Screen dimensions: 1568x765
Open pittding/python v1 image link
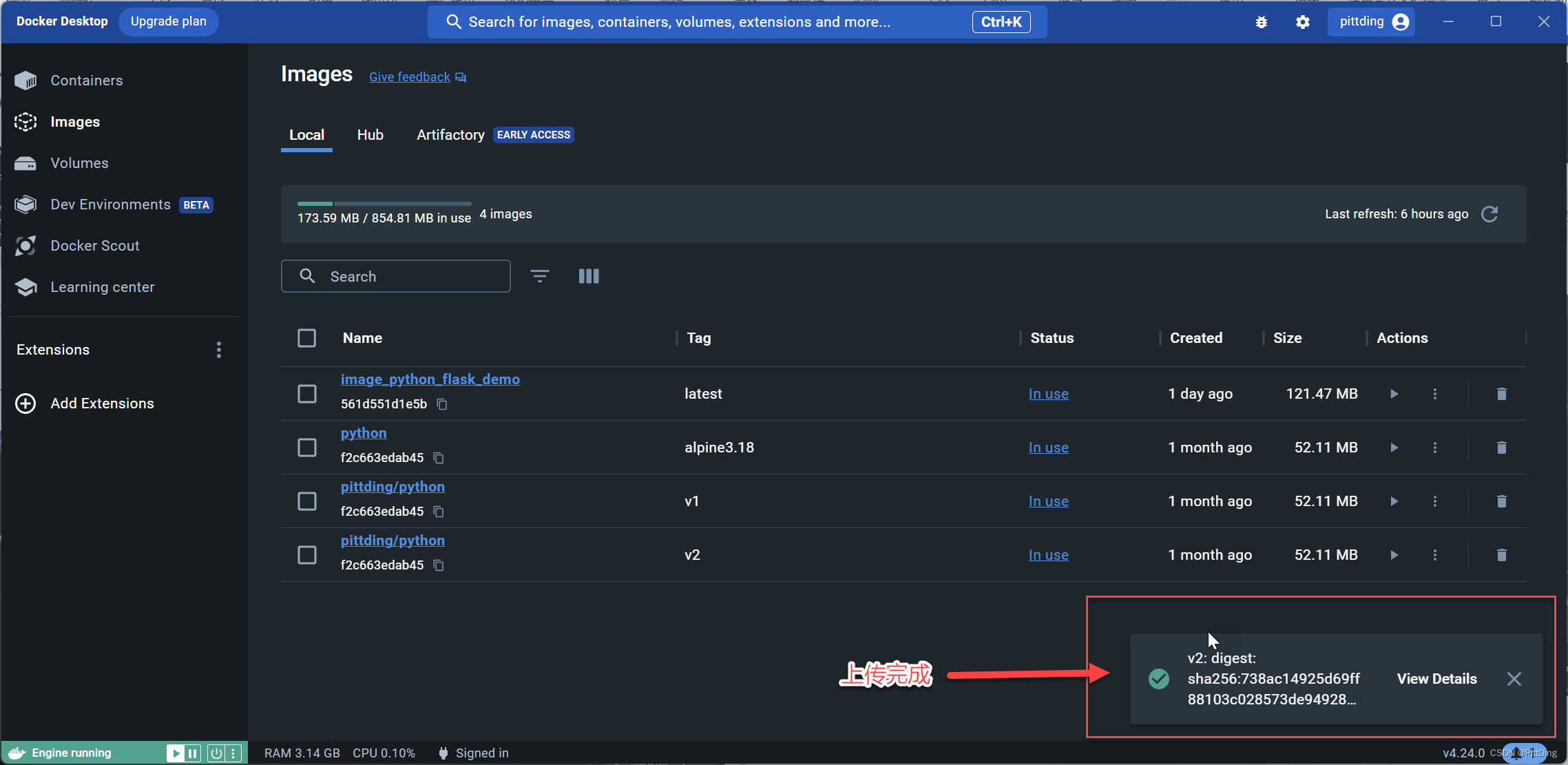[393, 487]
